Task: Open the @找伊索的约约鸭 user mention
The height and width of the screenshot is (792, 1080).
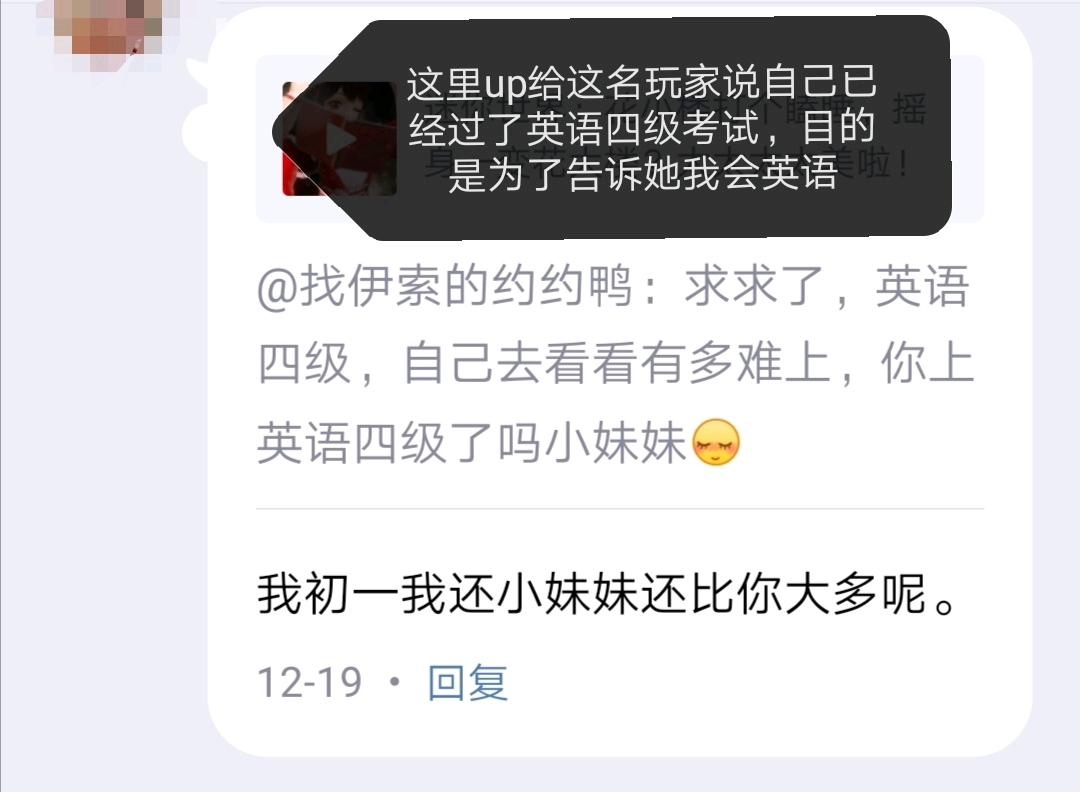Action: 444,285
